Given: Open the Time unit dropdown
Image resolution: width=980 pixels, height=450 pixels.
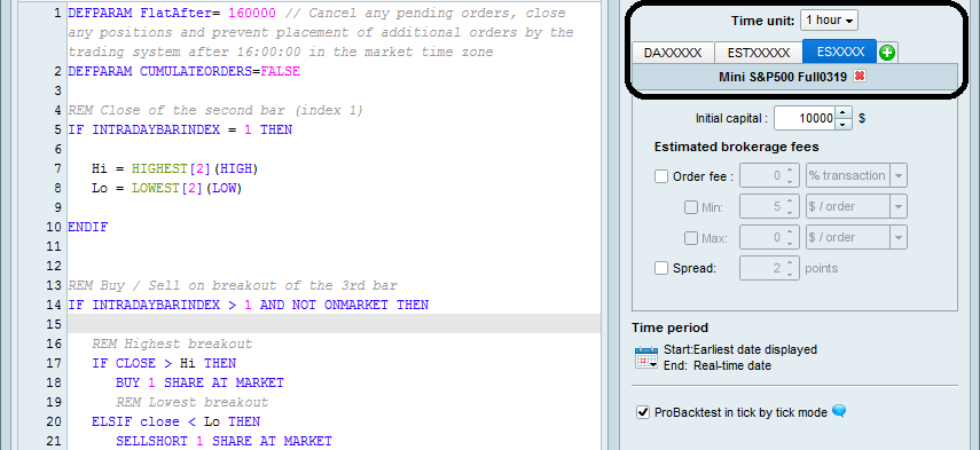Looking at the screenshot, I should click(x=829, y=21).
